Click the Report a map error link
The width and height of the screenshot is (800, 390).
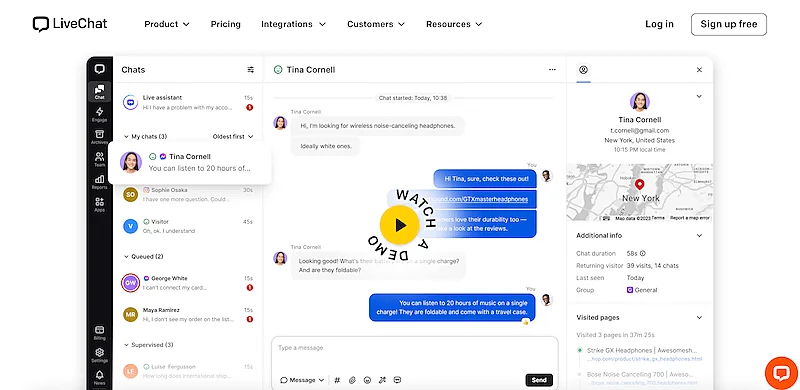[x=690, y=218]
